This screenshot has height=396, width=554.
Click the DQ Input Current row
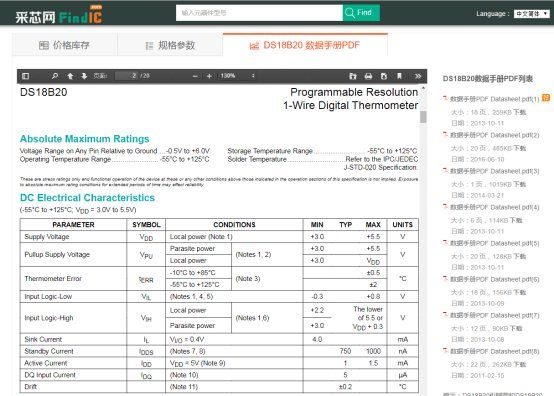(x=219, y=375)
